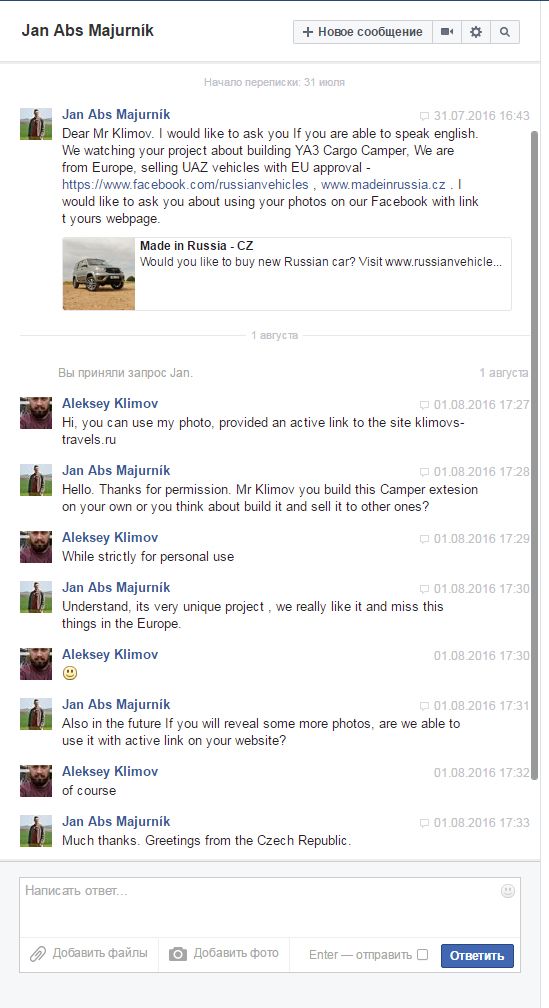The height and width of the screenshot is (1008, 549).
Task: Click the conversation vertical scrollbar
Action: point(535,455)
